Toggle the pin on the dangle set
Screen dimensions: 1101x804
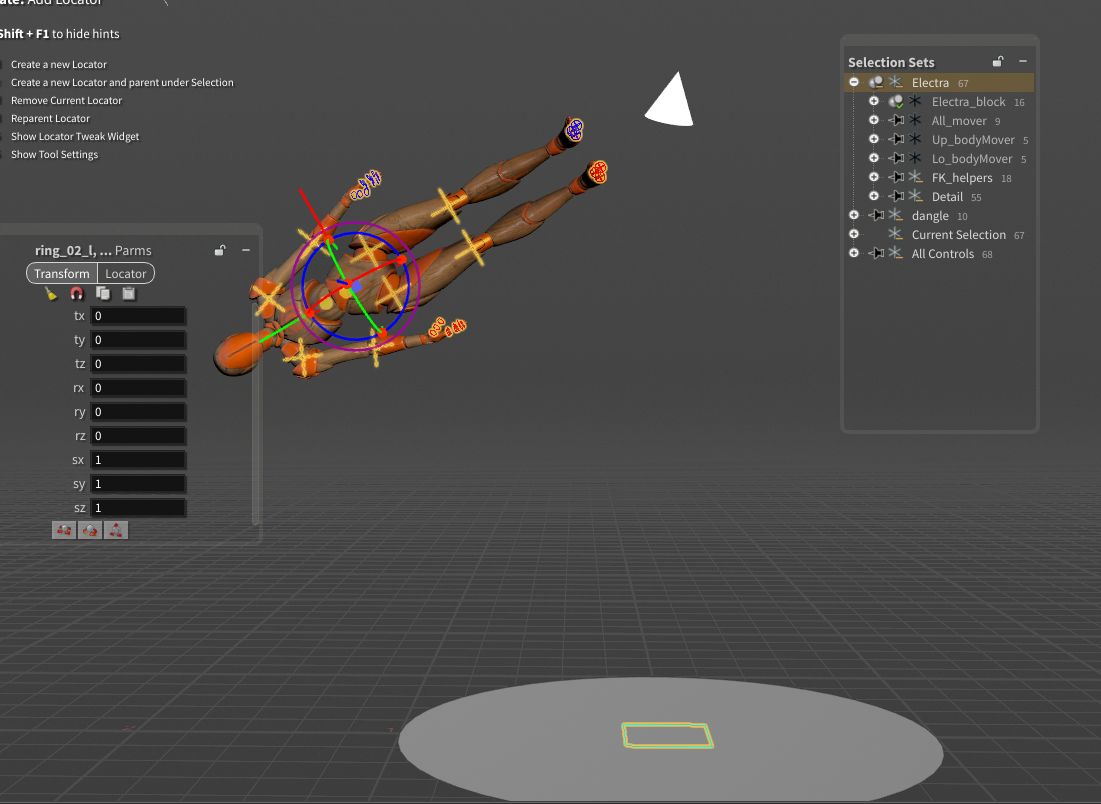[876, 216]
